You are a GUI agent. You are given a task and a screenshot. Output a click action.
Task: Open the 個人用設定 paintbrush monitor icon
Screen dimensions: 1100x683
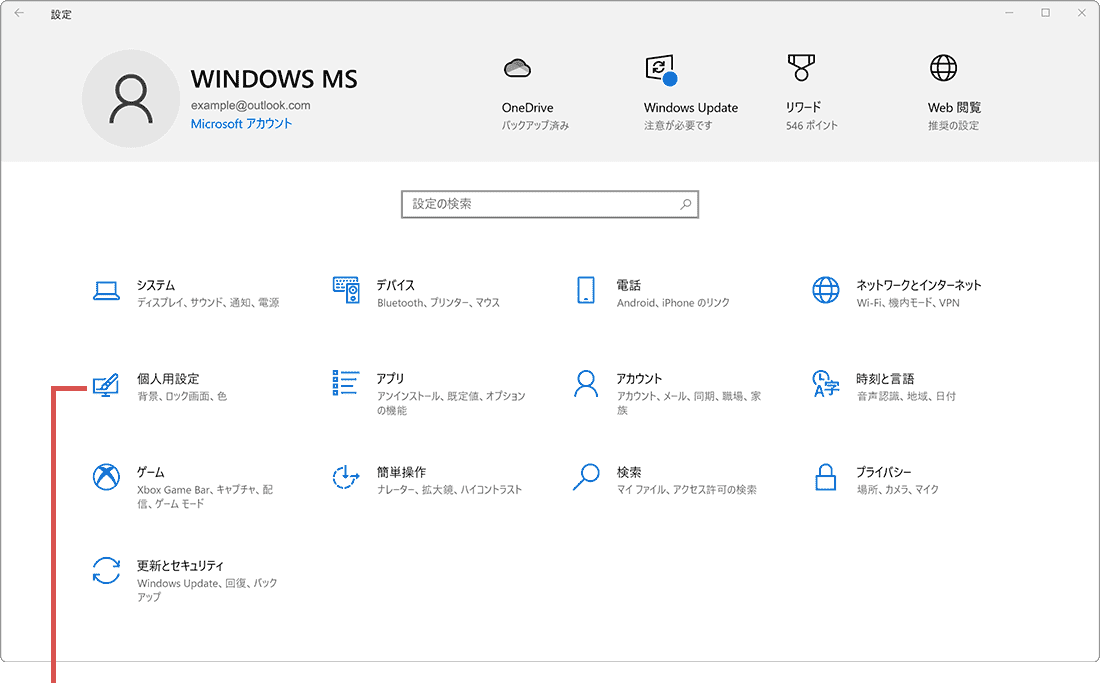click(106, 384)
